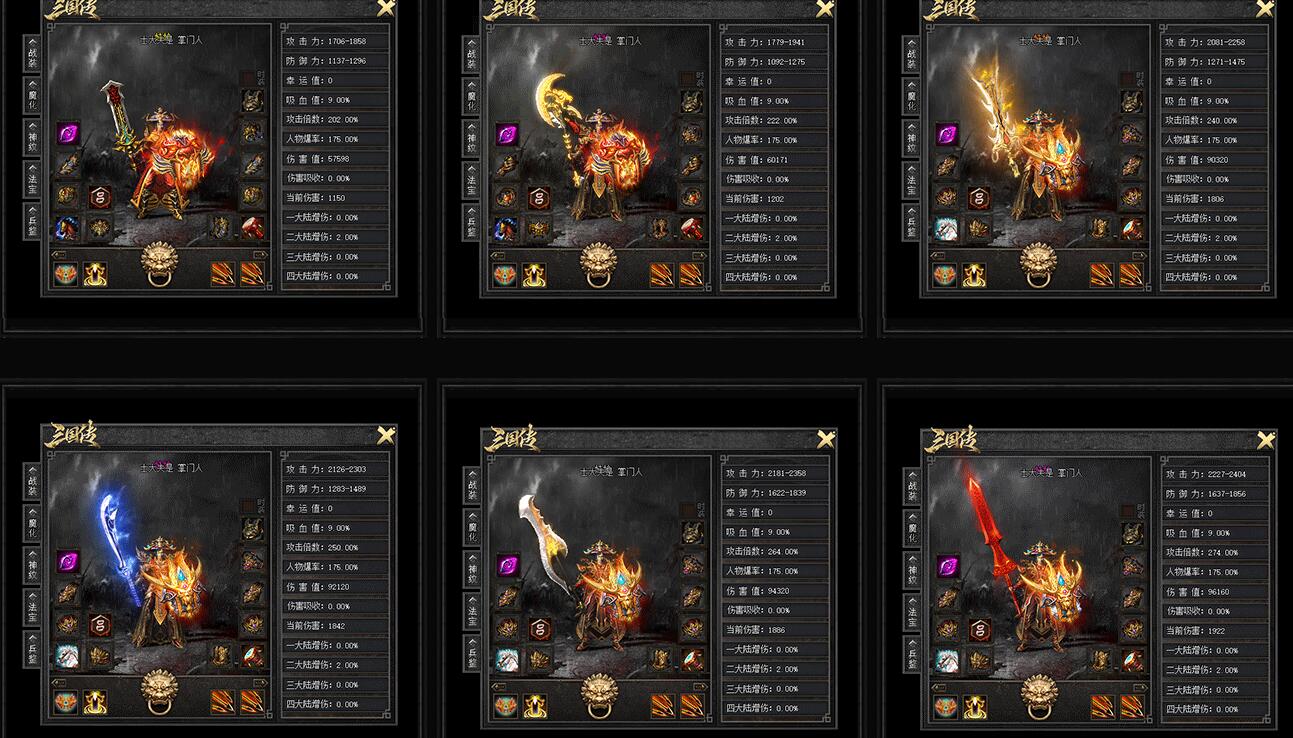
Task: Open the 兵鉴 tab in the red-spear panel
Action: pyautogui.click(x=912, y=654)
